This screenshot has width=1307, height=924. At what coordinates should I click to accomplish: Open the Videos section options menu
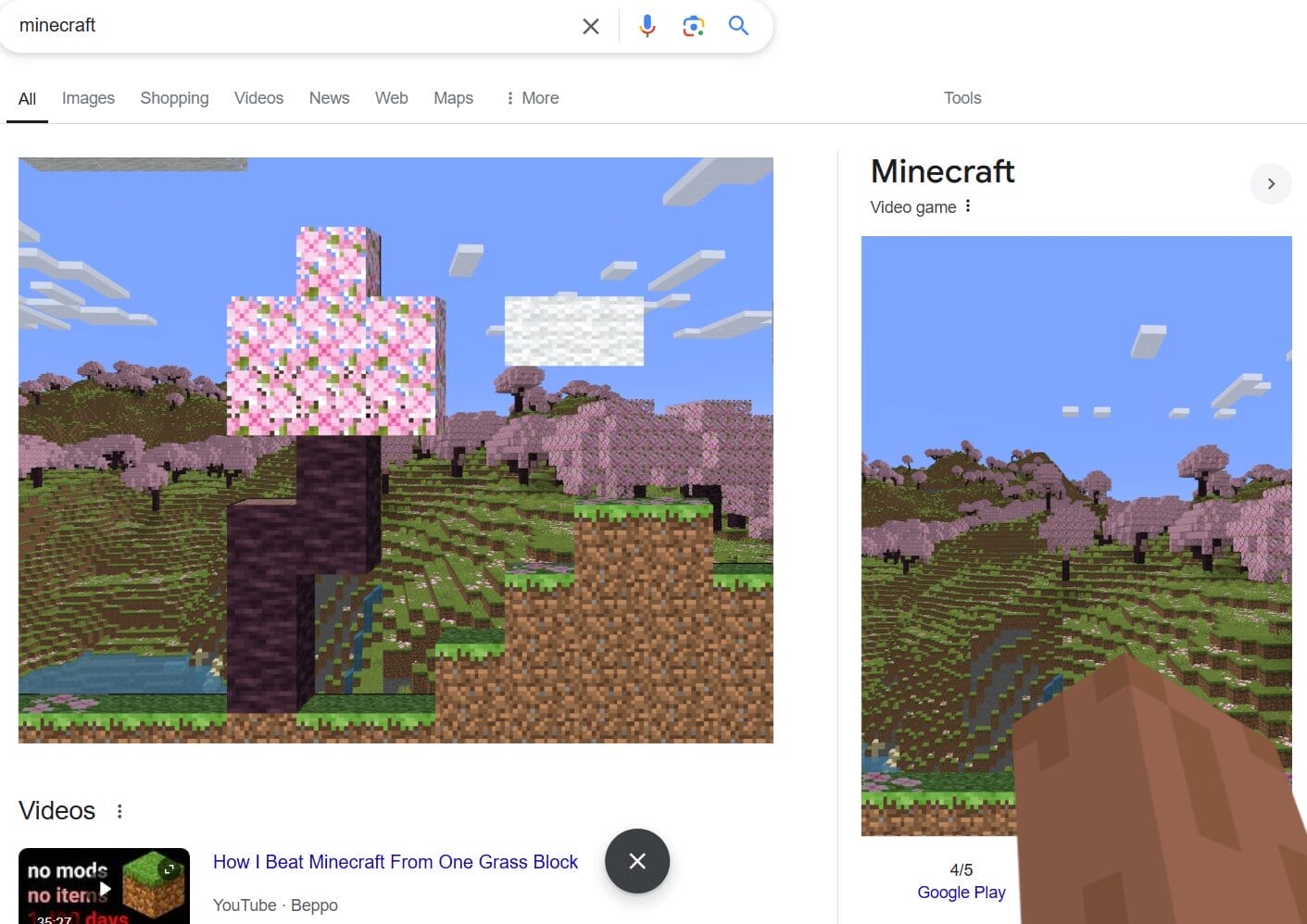click(x=119, y=810)
